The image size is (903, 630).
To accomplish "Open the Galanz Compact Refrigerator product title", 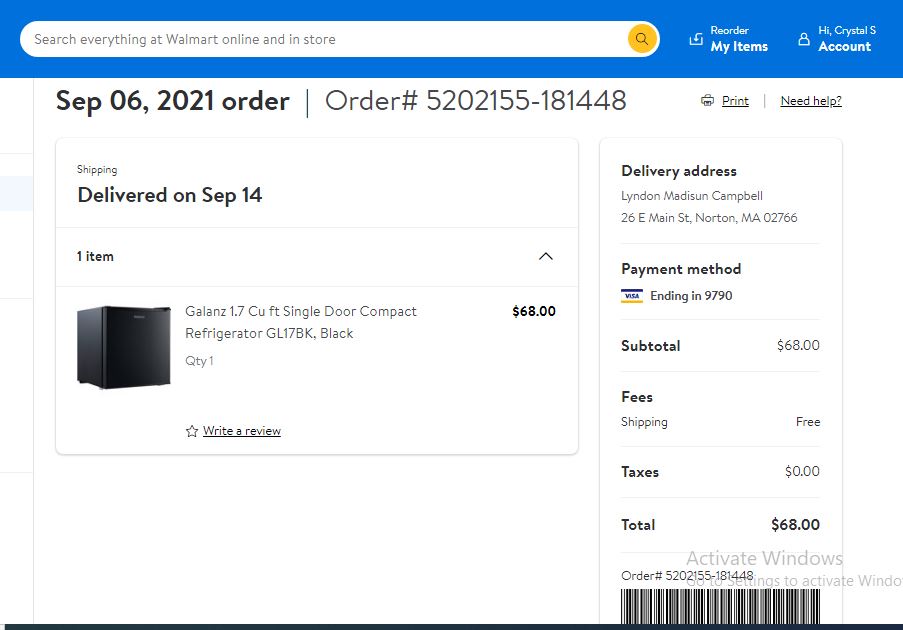I will coord(301,322).
